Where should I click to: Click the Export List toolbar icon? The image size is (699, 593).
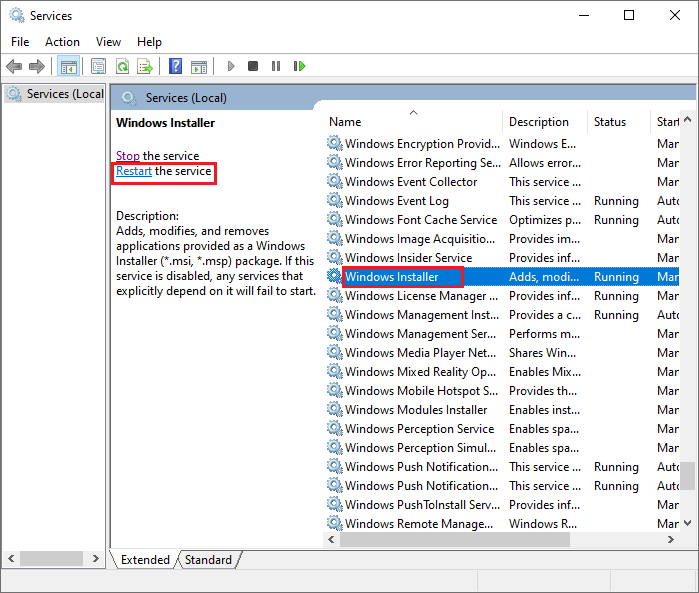tap(145, 67)
